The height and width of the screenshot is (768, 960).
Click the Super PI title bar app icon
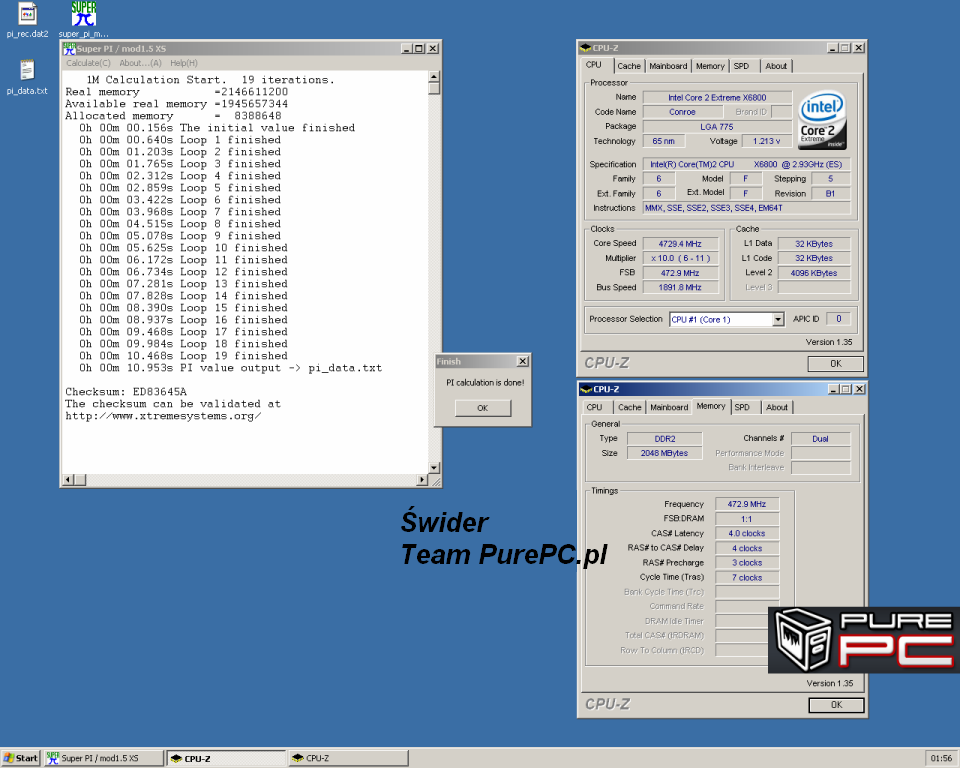(x=69, y=48)
